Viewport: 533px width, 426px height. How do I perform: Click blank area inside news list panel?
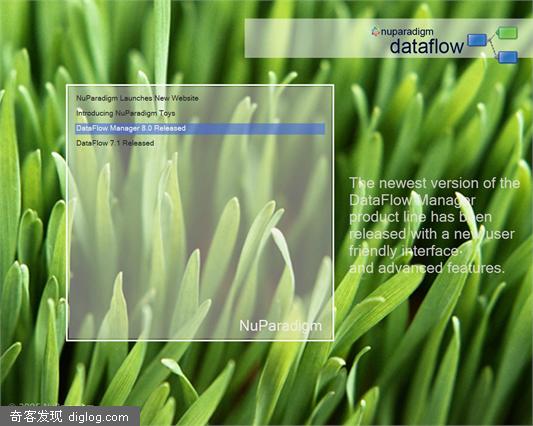pos(200,238)
